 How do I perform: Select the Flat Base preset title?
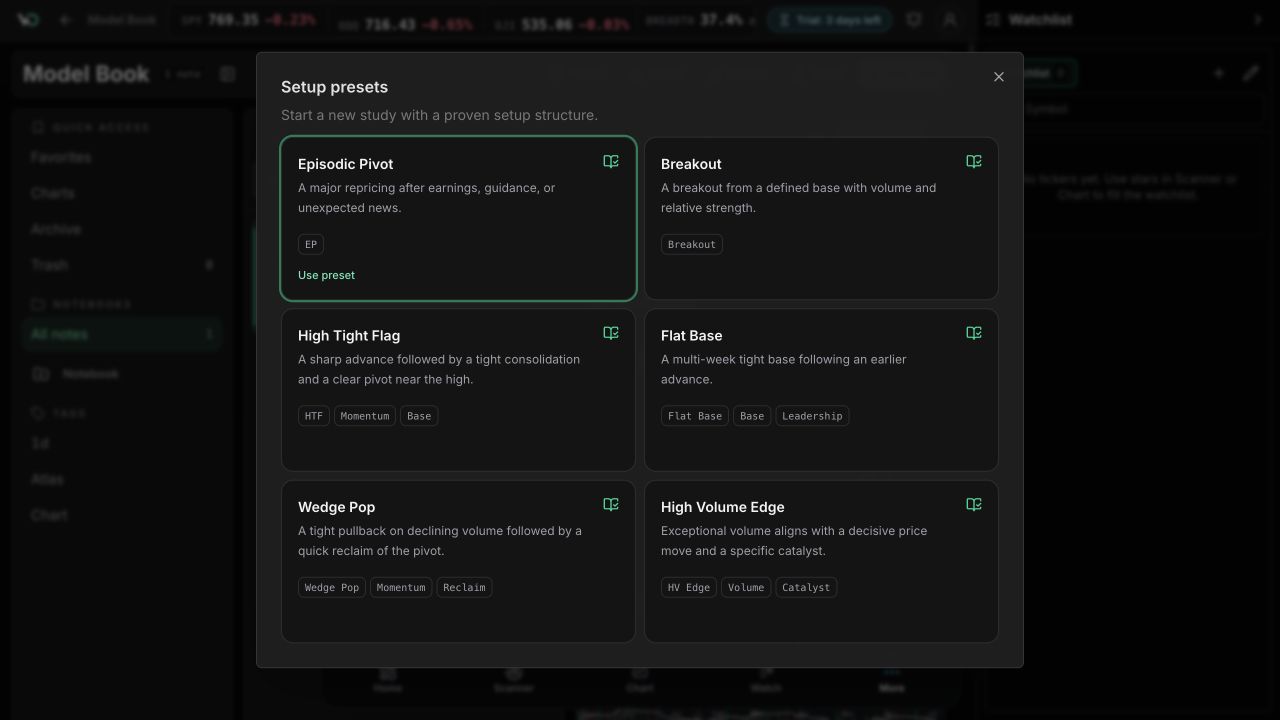[x=691, y=336]
